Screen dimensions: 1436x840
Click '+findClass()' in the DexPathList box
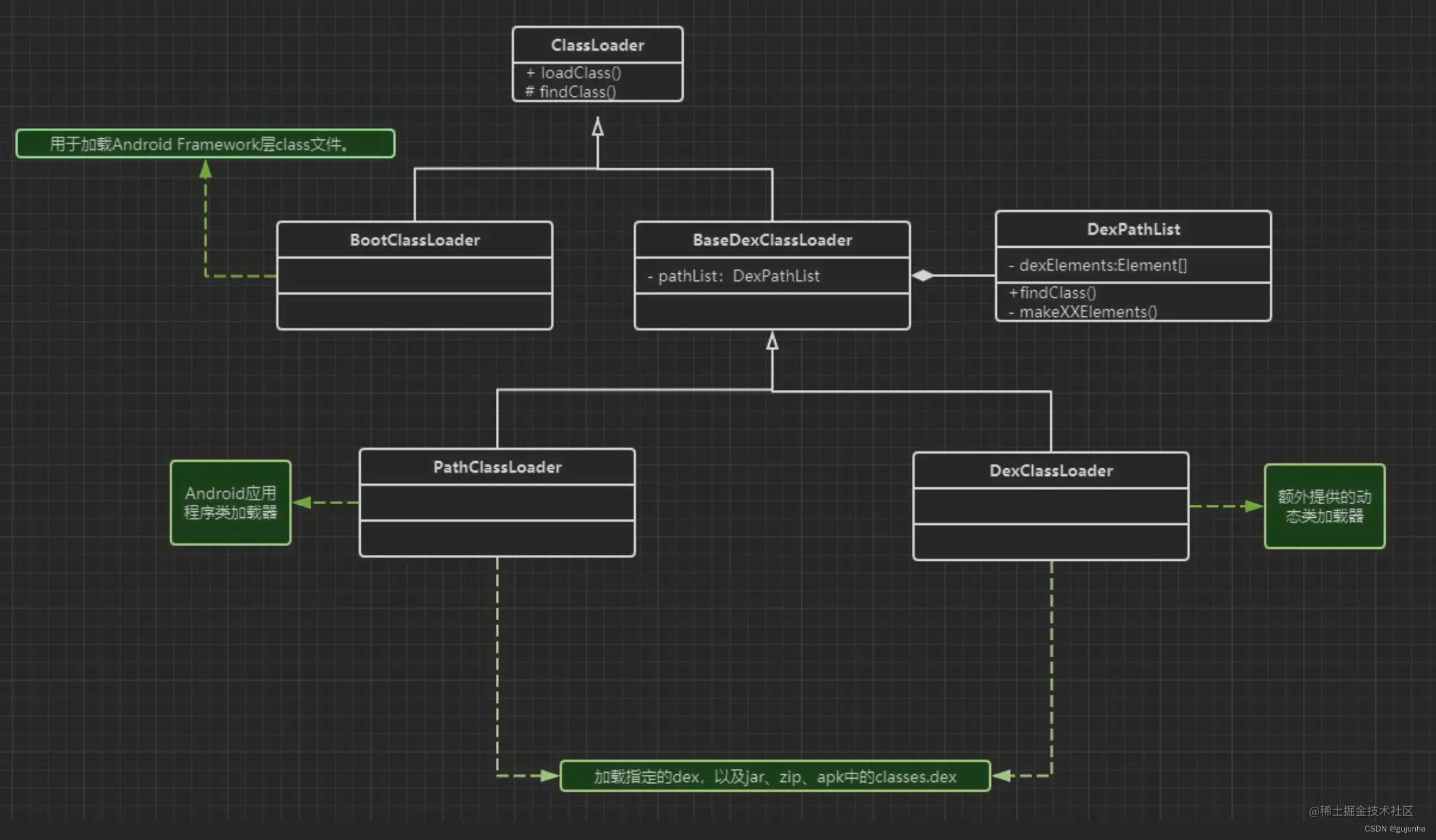click(1052, 293)
